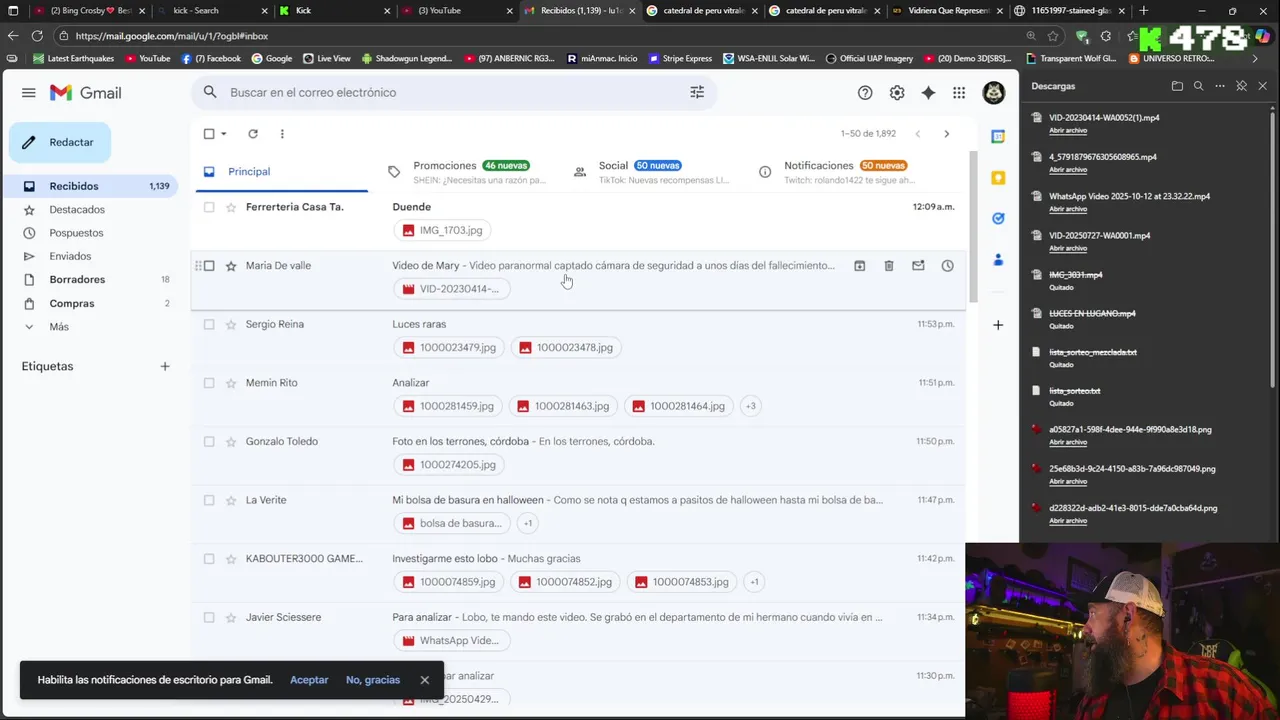Go to next page of emails
This screenshot has width=1280, height=720.
(x=946, y=134)
